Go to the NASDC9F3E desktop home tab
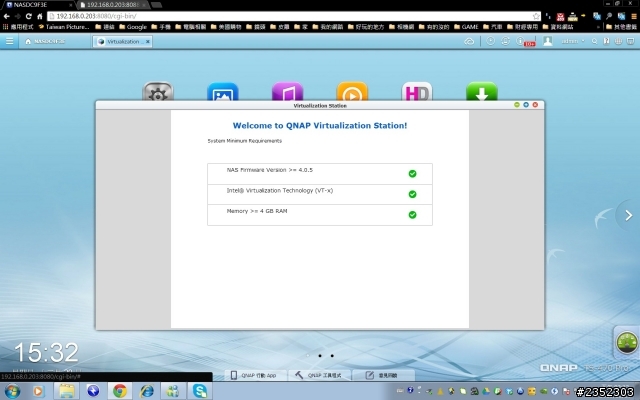 click(x=45, y=41)
